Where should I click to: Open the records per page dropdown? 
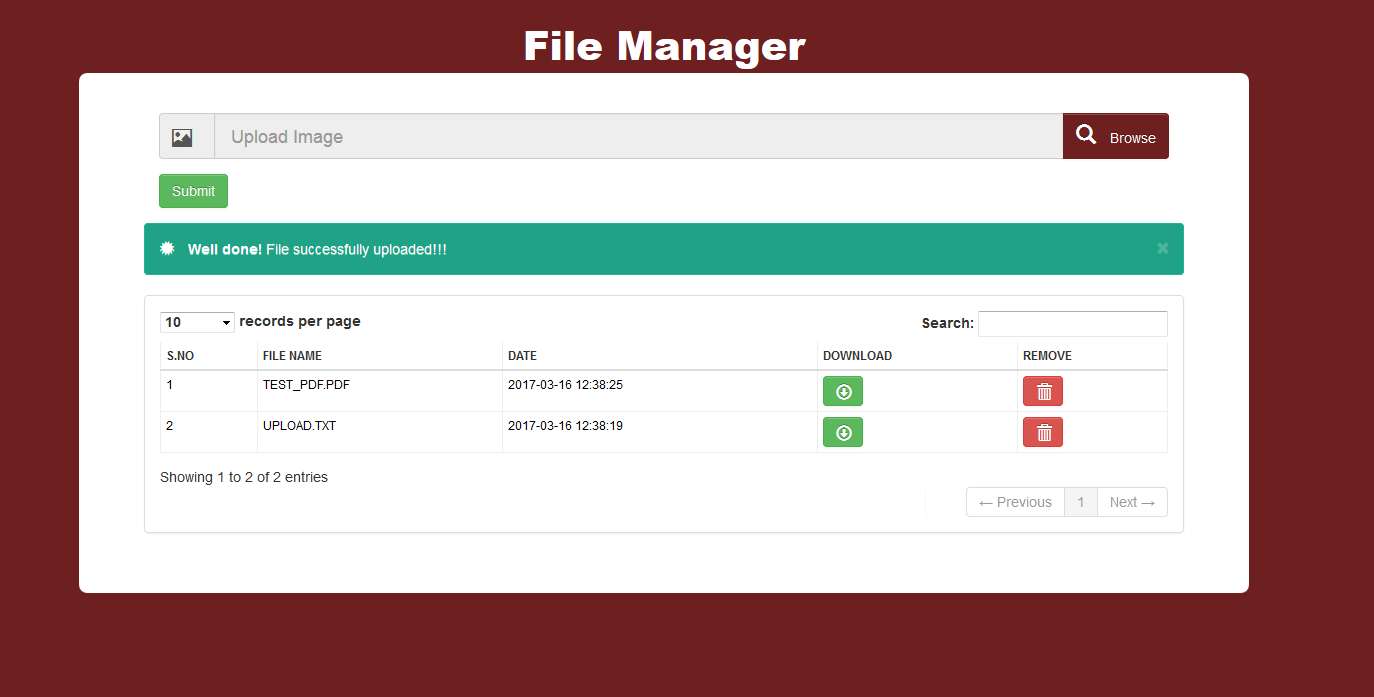pos(196,321)
